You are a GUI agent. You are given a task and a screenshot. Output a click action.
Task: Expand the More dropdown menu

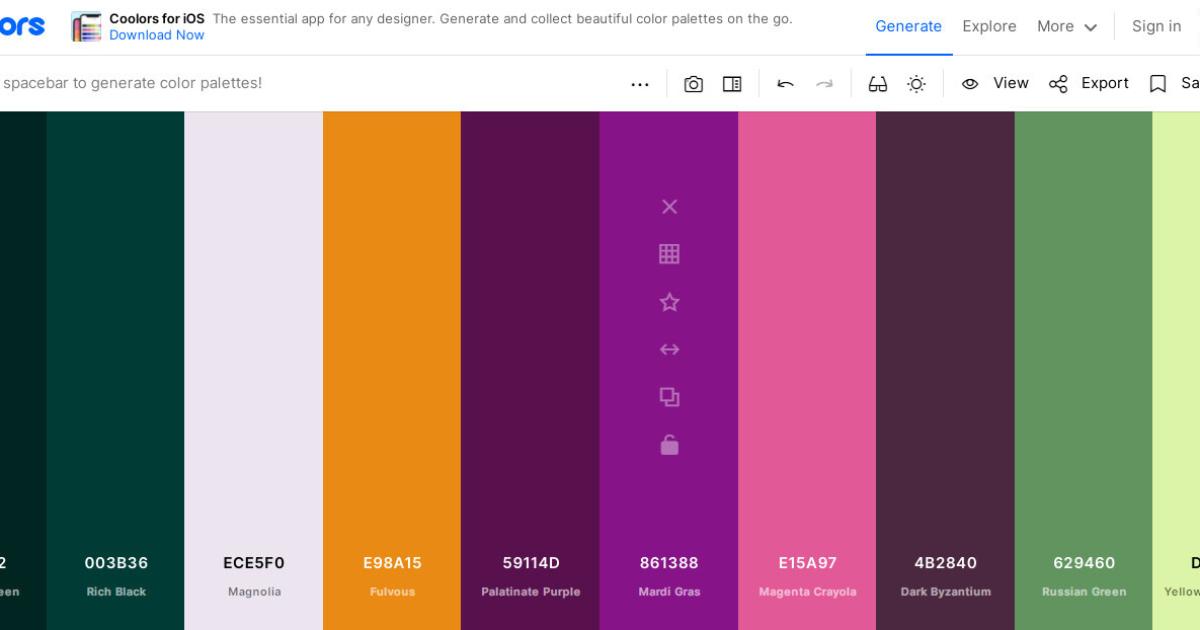coord(1066,27)
